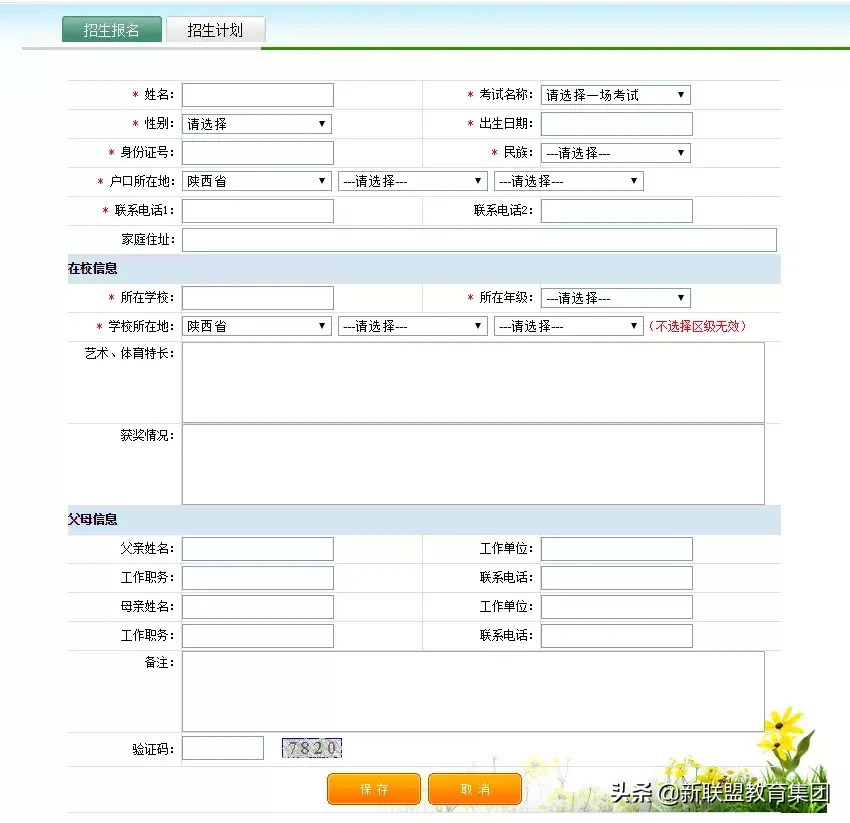Click the 取消 cancel button
850x823 pixels.
(x=475, y=789)
